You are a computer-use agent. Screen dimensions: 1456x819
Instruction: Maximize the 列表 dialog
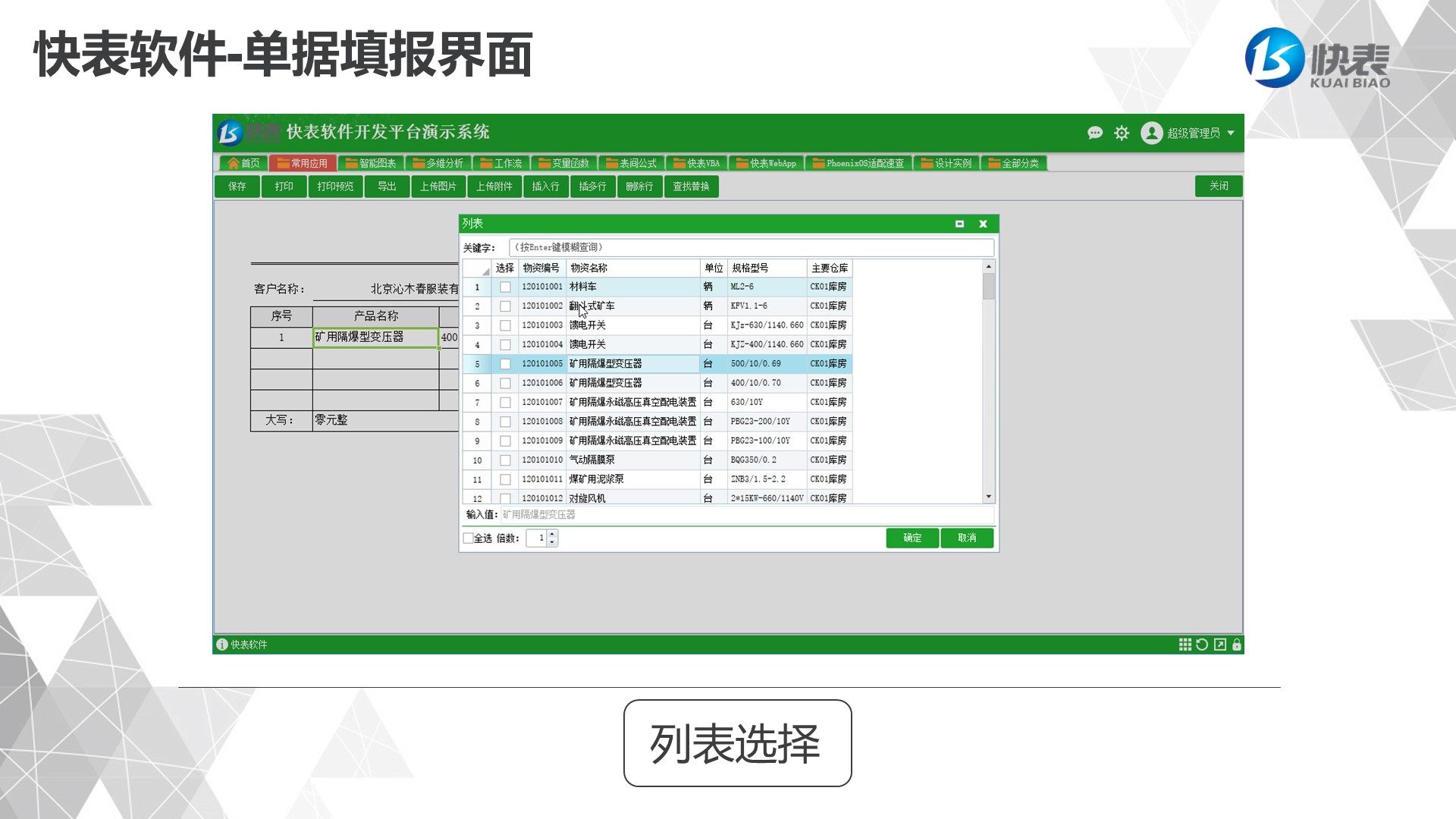[x=959, y=224]
